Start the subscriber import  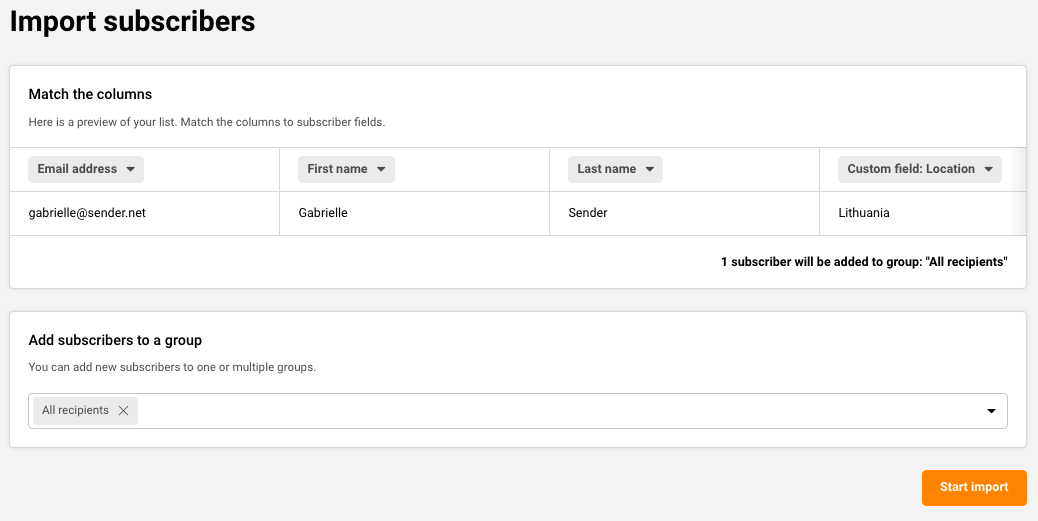pos(973,487)
